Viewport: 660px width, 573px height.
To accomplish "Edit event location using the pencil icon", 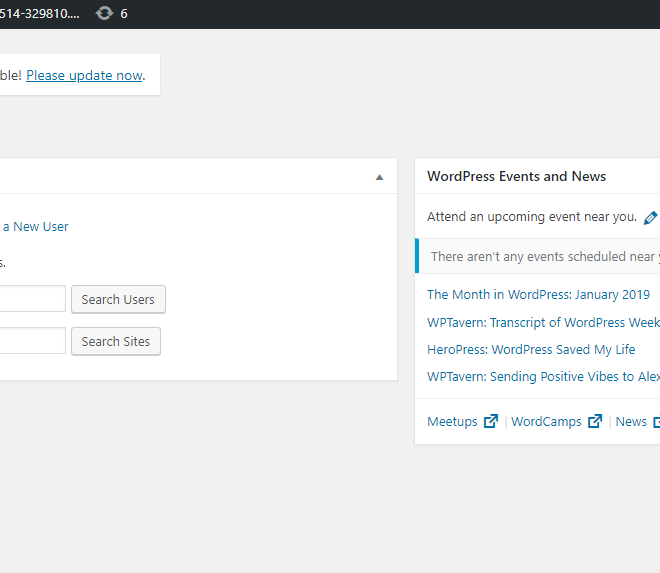I will point(650,218).
